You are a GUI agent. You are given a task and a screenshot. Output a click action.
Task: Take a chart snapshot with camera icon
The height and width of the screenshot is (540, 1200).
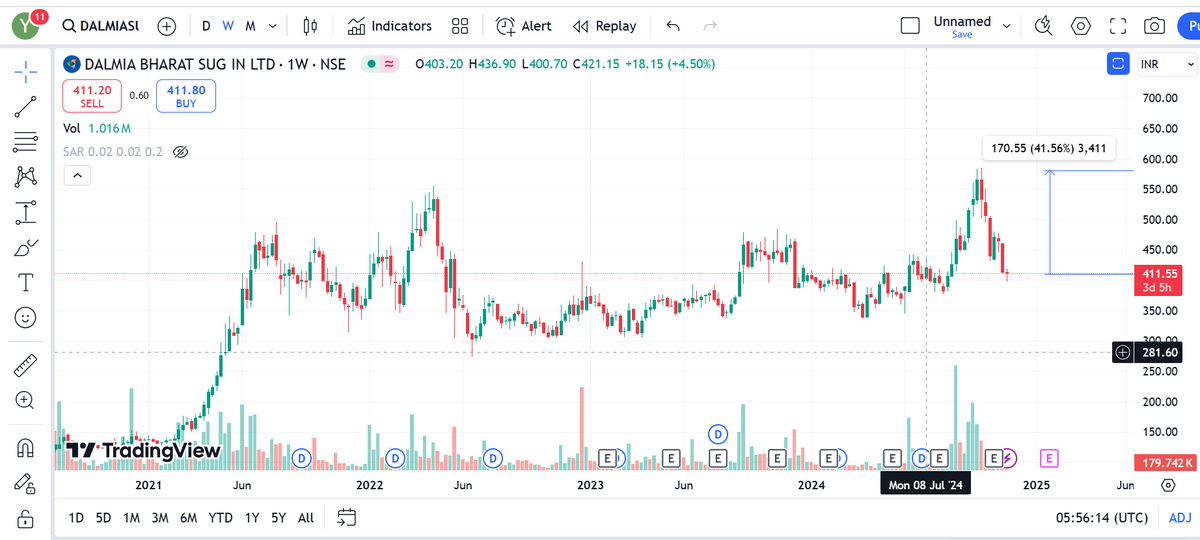pyautogui.click(x=1154, y=26)
